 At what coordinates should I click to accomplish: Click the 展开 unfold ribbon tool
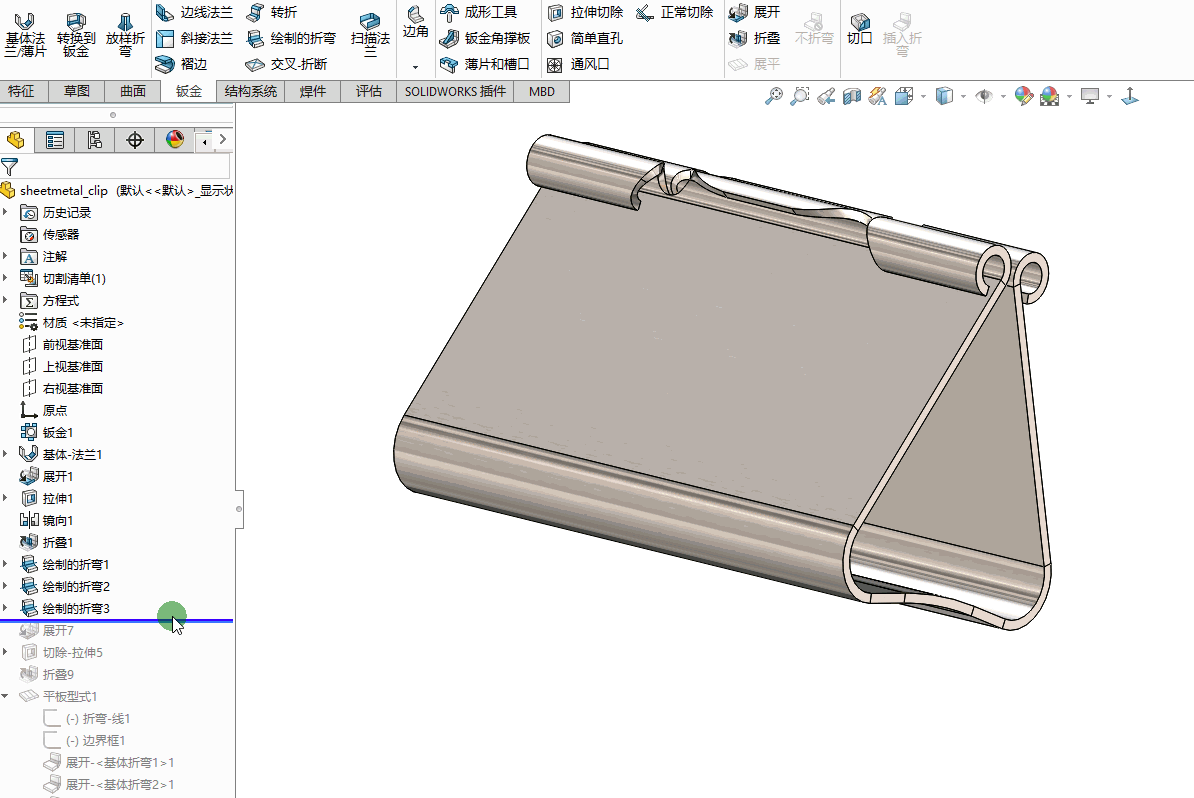[x=754, y=12]
